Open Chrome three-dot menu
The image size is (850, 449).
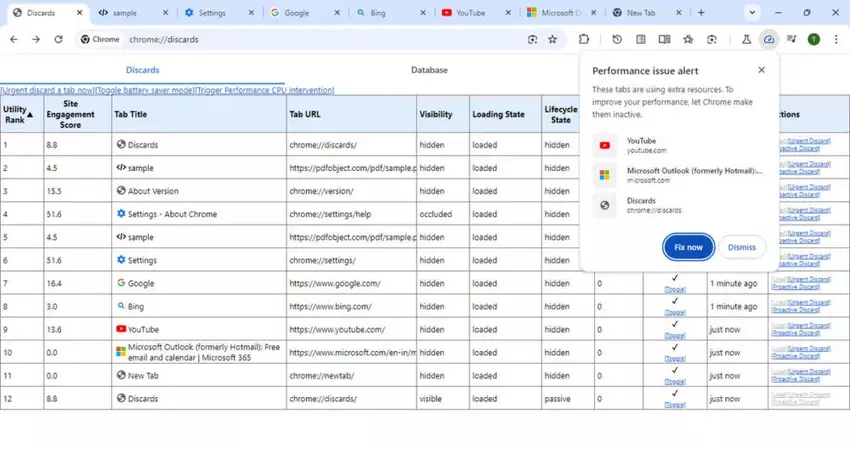coord(834,39)
